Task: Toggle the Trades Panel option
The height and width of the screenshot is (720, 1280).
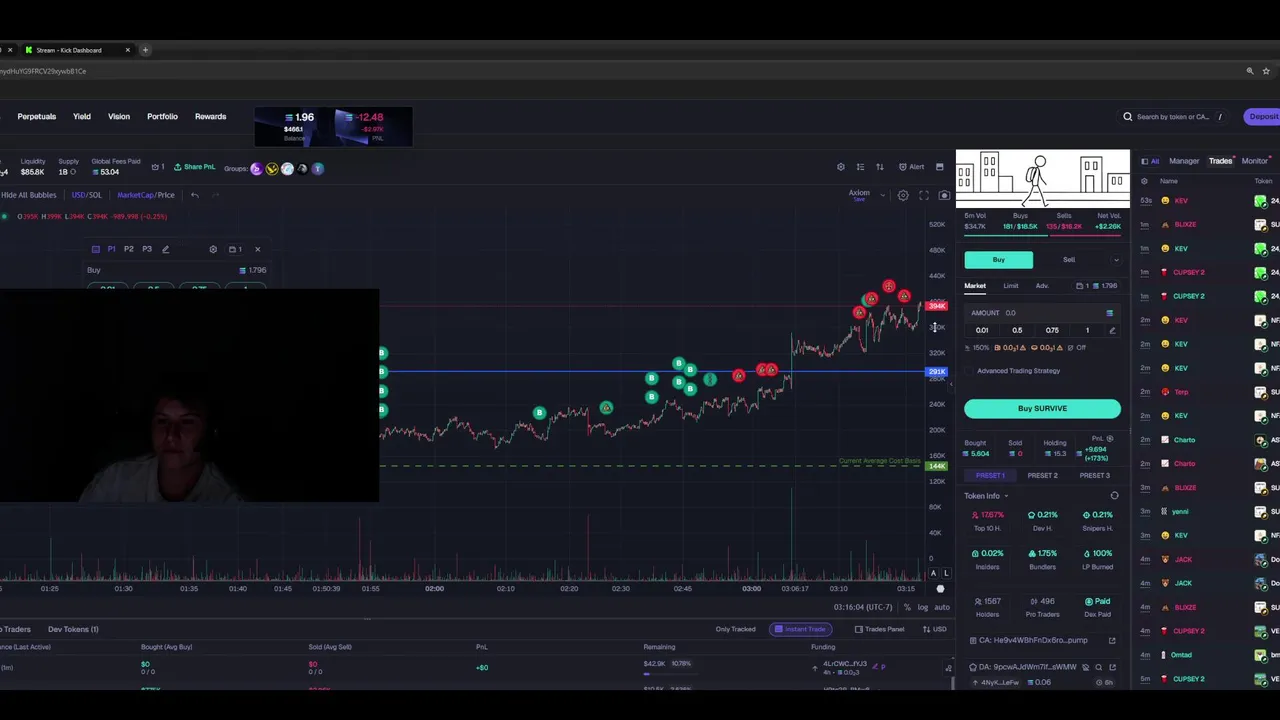Action: tap(879, 629)
